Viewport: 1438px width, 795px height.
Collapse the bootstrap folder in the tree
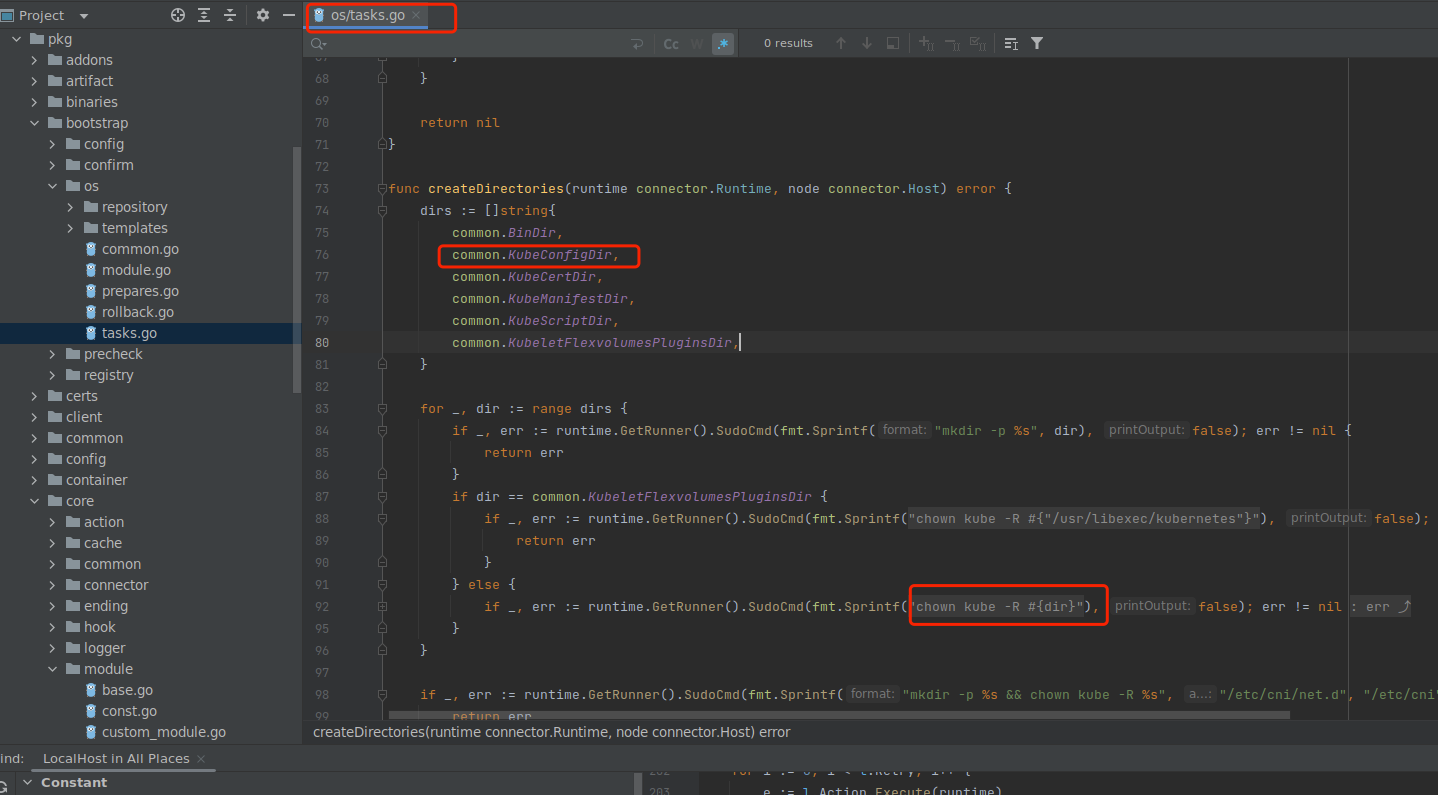click(33, 122)
